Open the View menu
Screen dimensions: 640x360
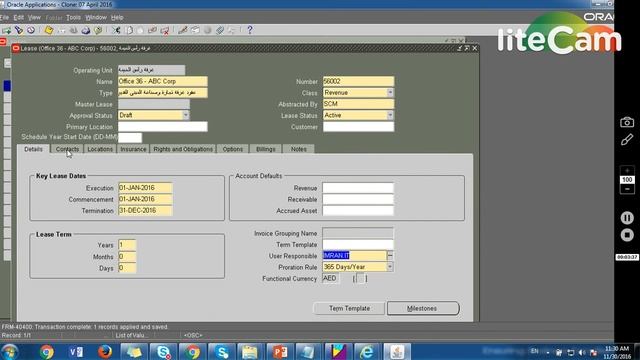pos(34,18)
